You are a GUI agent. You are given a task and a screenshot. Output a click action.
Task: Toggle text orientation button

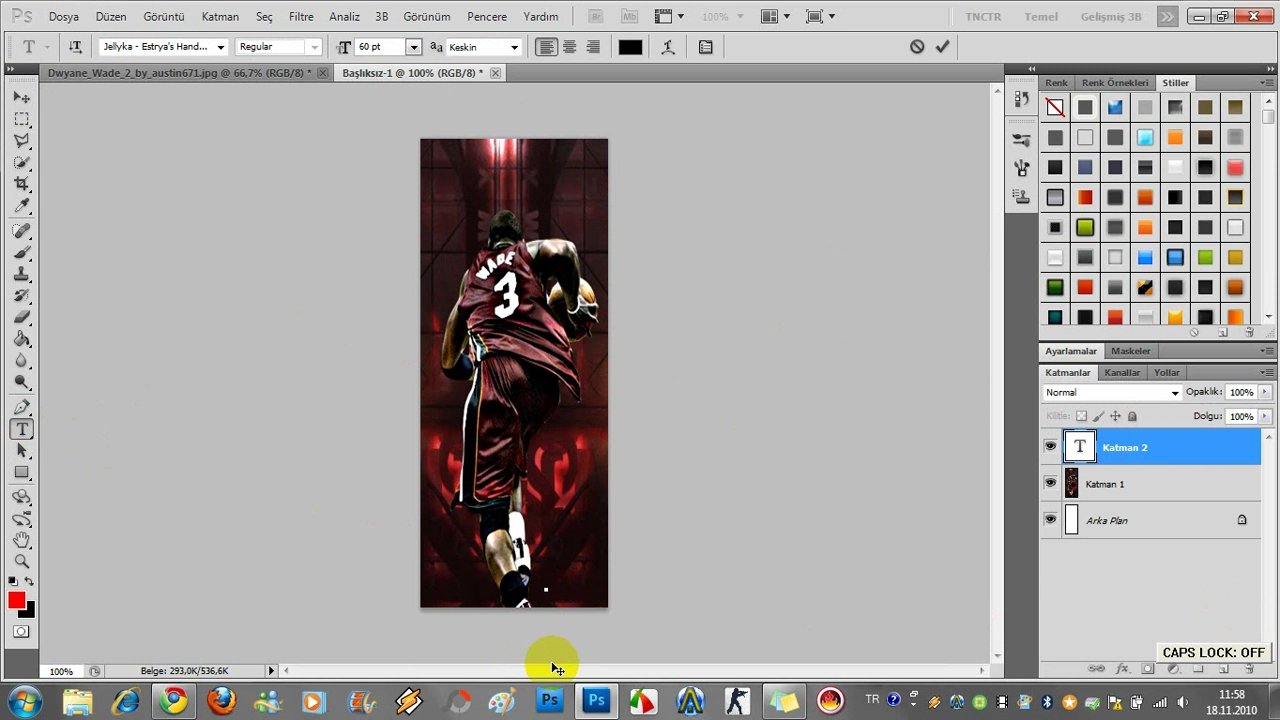coord(75,47)
